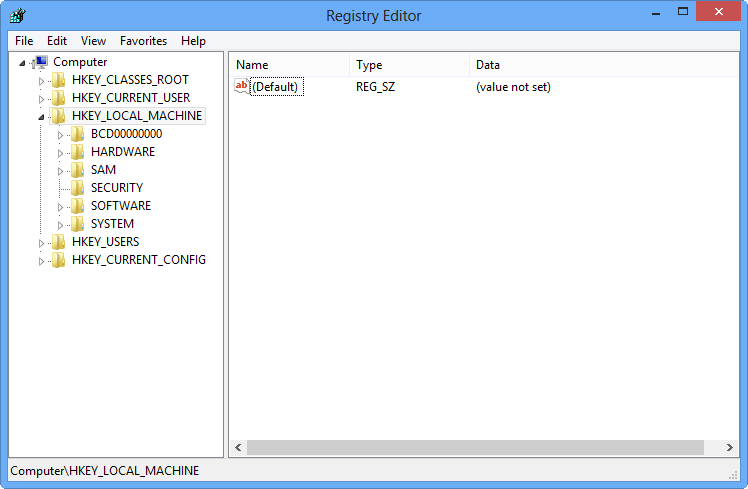
Task: Click the window resize grip in status bar
Action: (733, 475)
